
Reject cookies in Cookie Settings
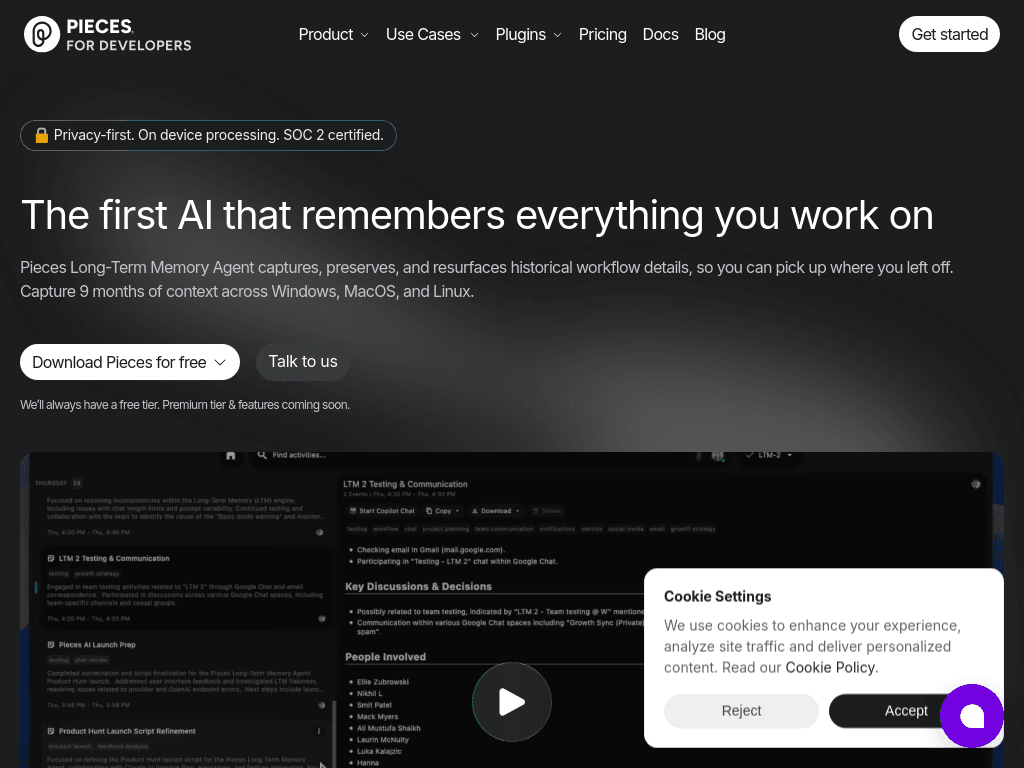click(741, 711)
